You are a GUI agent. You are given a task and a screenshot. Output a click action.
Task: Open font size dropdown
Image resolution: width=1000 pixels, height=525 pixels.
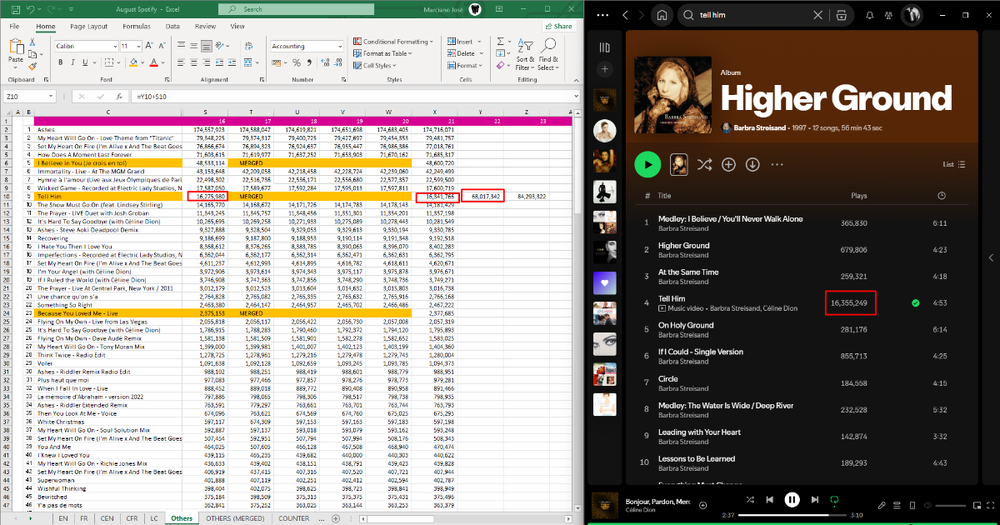[138, 46]
